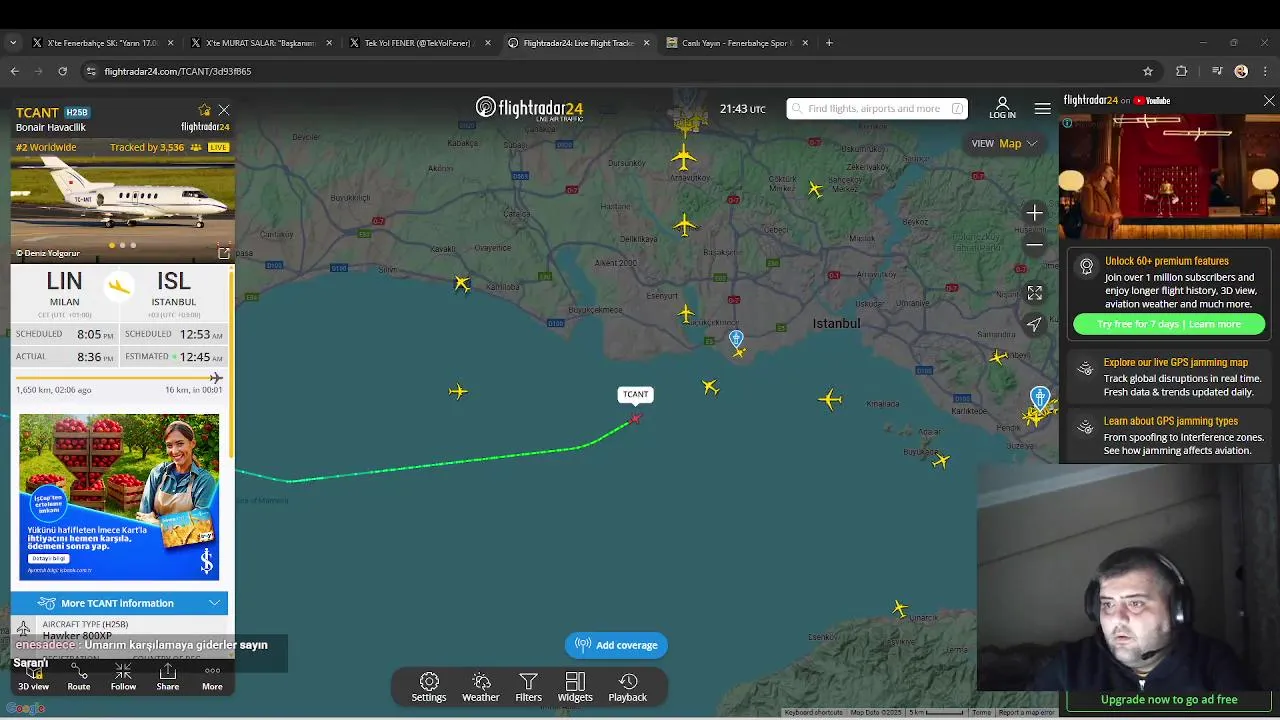Open map Settings

tap(429, 688)
